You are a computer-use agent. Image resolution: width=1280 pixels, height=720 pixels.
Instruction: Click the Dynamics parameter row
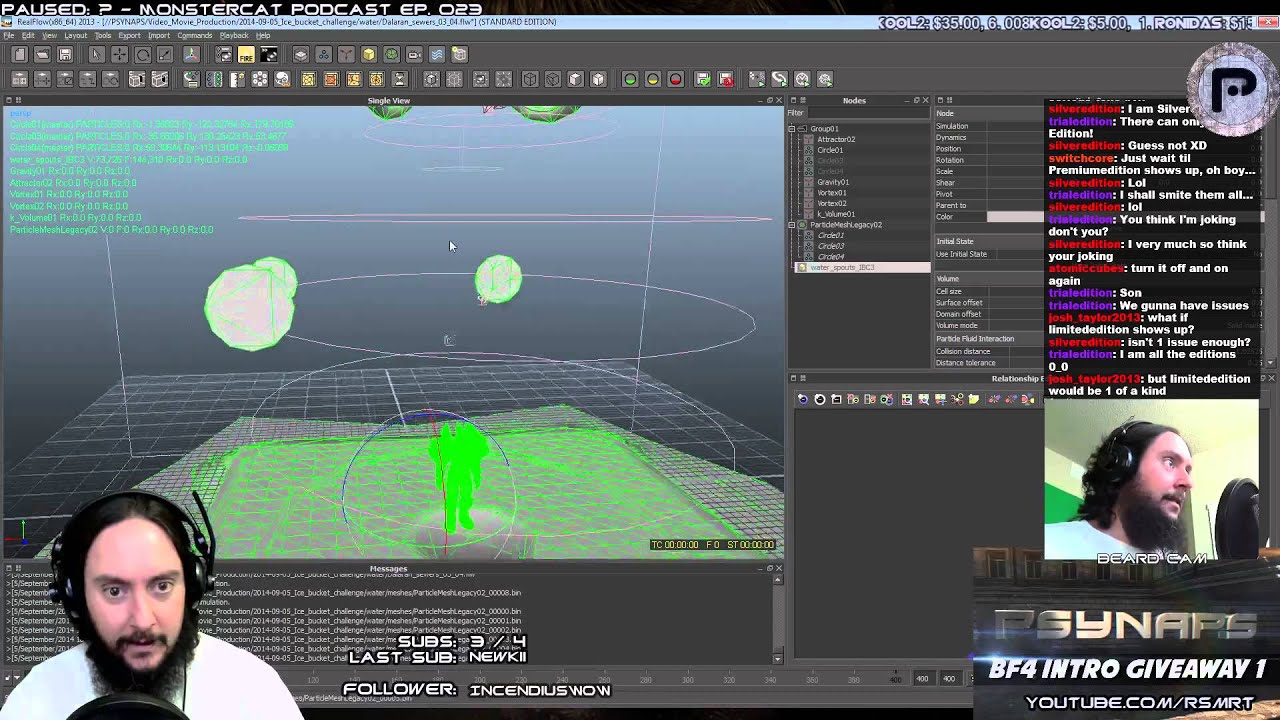click(988, 138)
